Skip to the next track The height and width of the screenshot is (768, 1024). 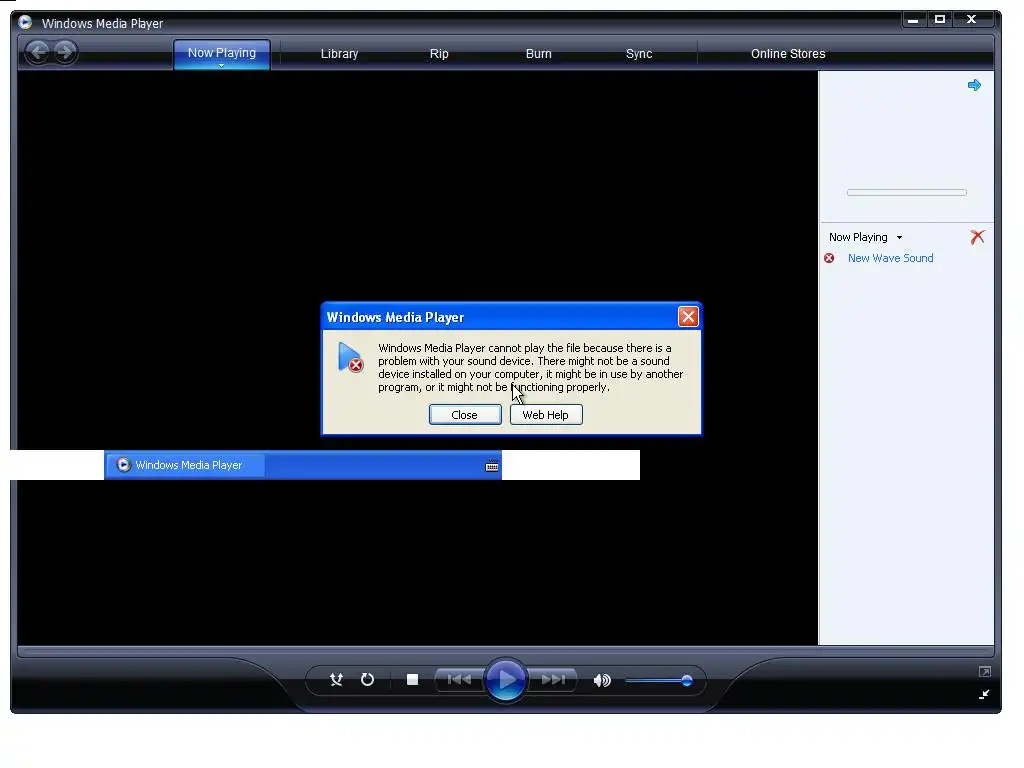point(552,680)
